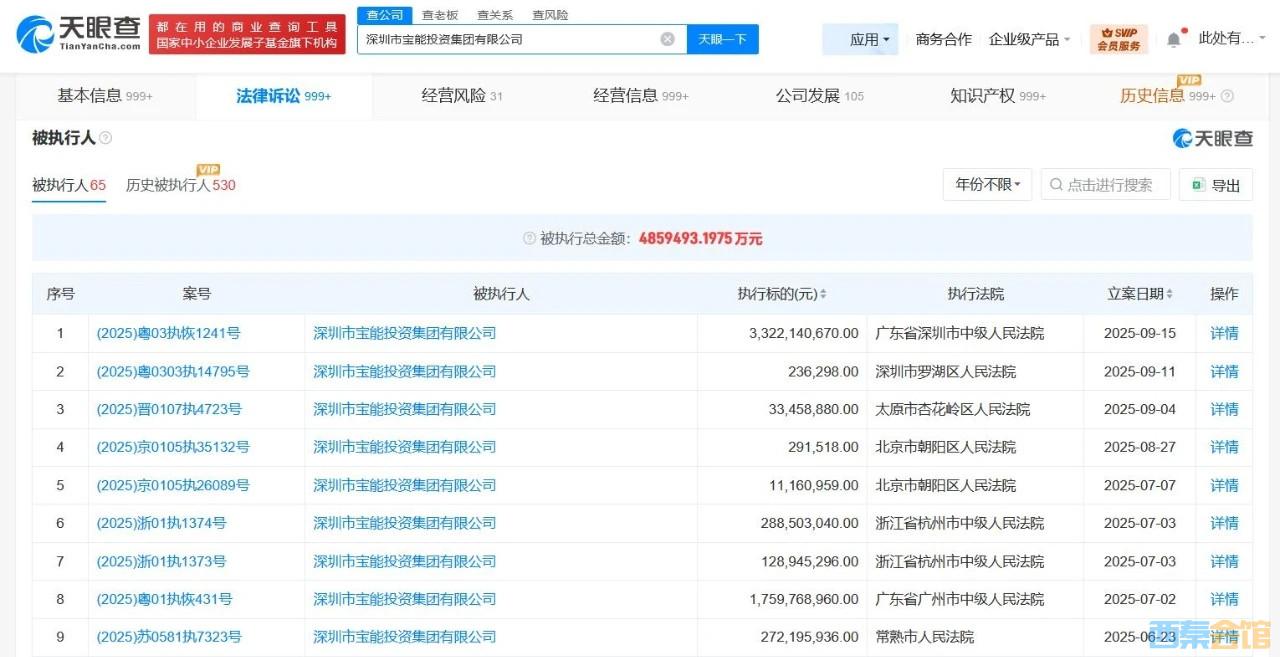The width and height of the screenshot is (1280, 657).
Task: Switch to 查关系 search tab
Action: point(495,15)
